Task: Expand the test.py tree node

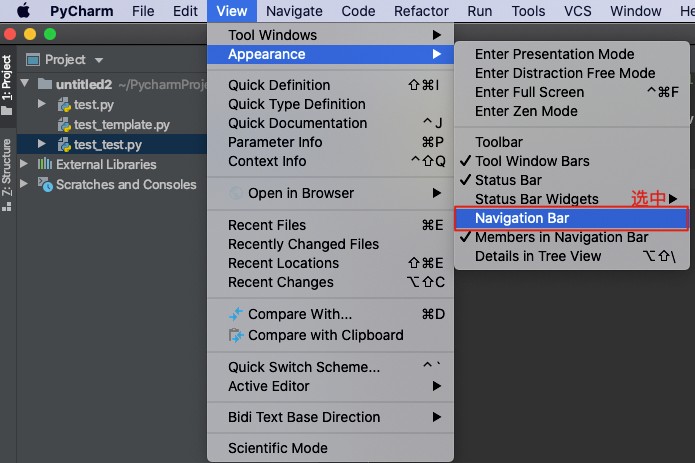Action: [x=42, y=104]
